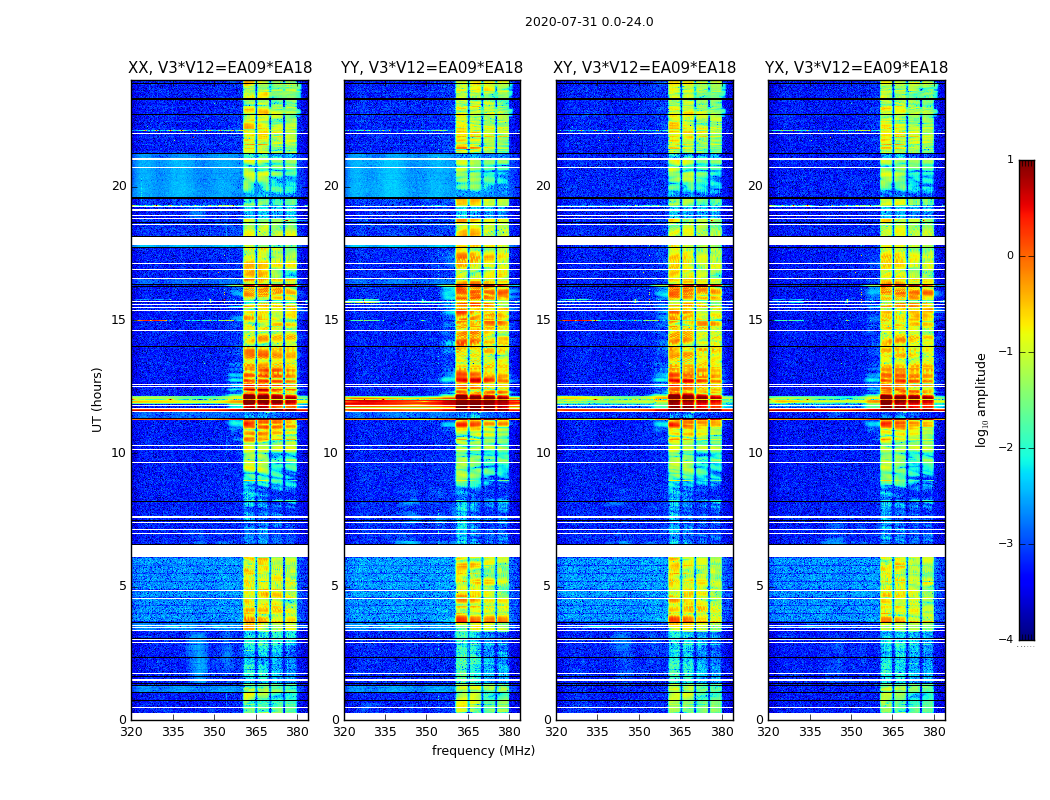Click the green colorbar region near -2
Image resolution: width=1050 pixels, height=800 pixels.
(x=1027, y=447)
